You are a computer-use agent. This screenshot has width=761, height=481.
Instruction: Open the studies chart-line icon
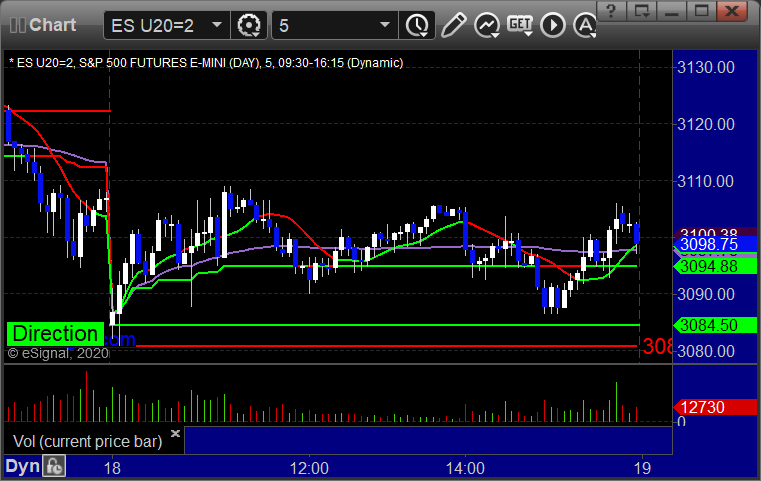(487, 25)
